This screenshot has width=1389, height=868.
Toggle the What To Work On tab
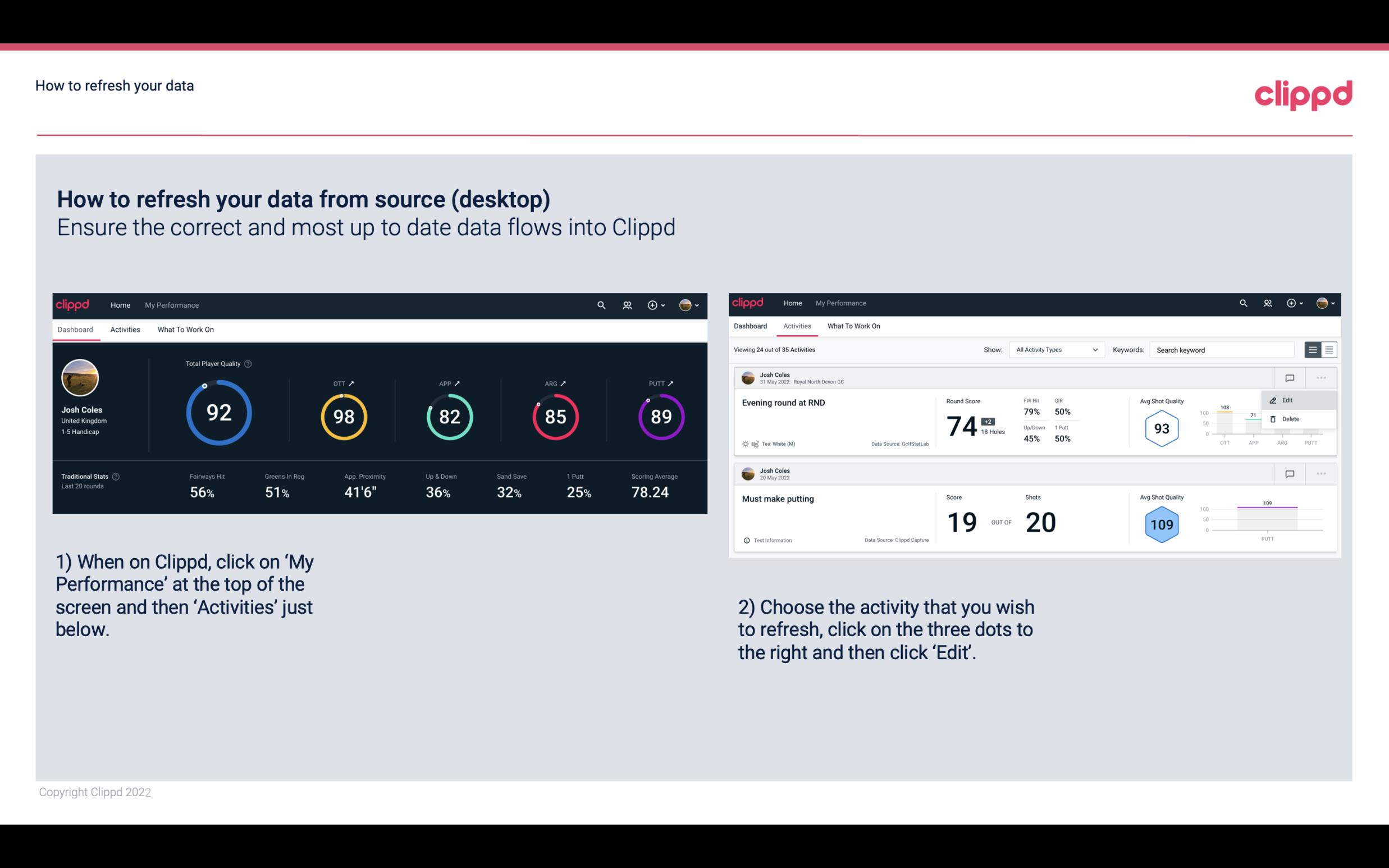coord(186,329)
